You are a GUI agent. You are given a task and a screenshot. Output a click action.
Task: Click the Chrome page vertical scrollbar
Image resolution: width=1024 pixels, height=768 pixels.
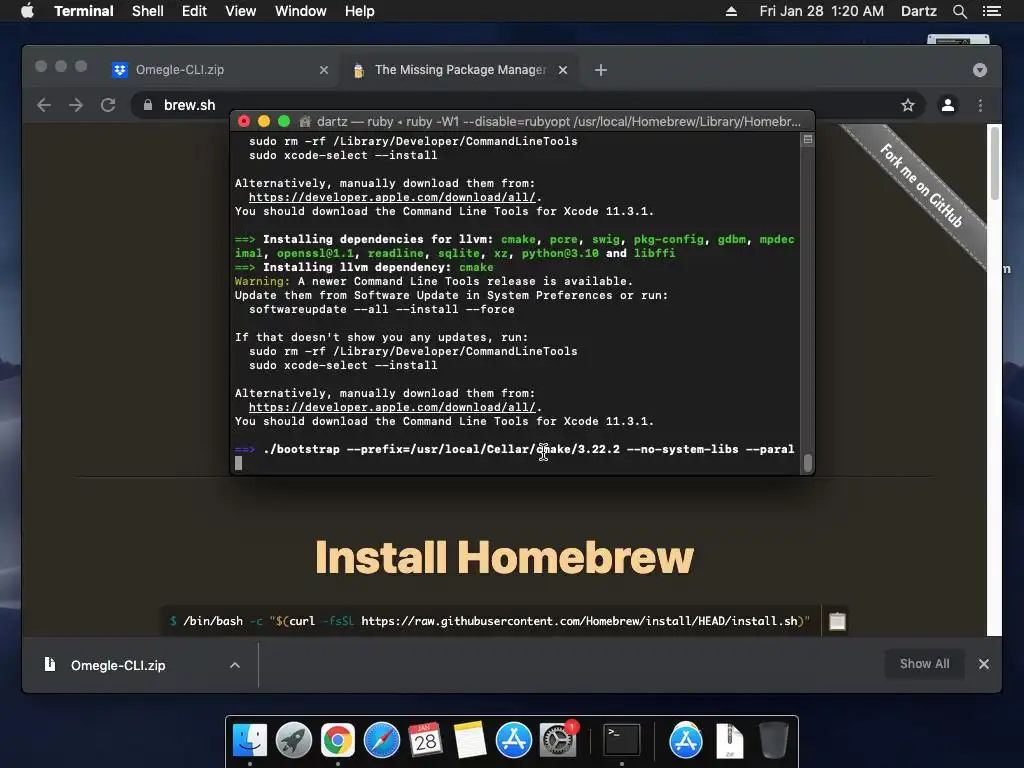coord(995,163)
